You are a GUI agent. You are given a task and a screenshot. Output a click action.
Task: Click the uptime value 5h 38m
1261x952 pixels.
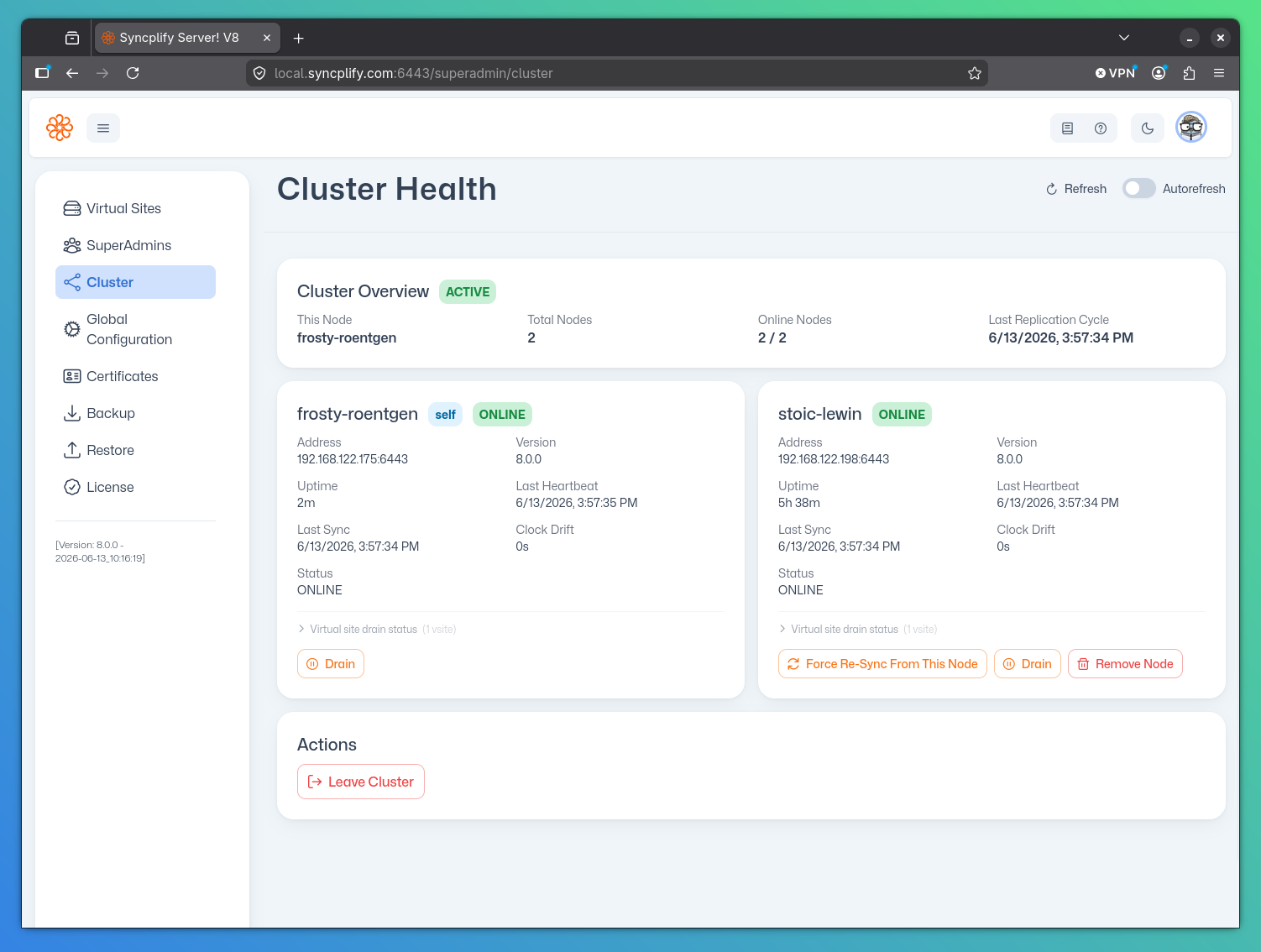click(x=799, y=503)
